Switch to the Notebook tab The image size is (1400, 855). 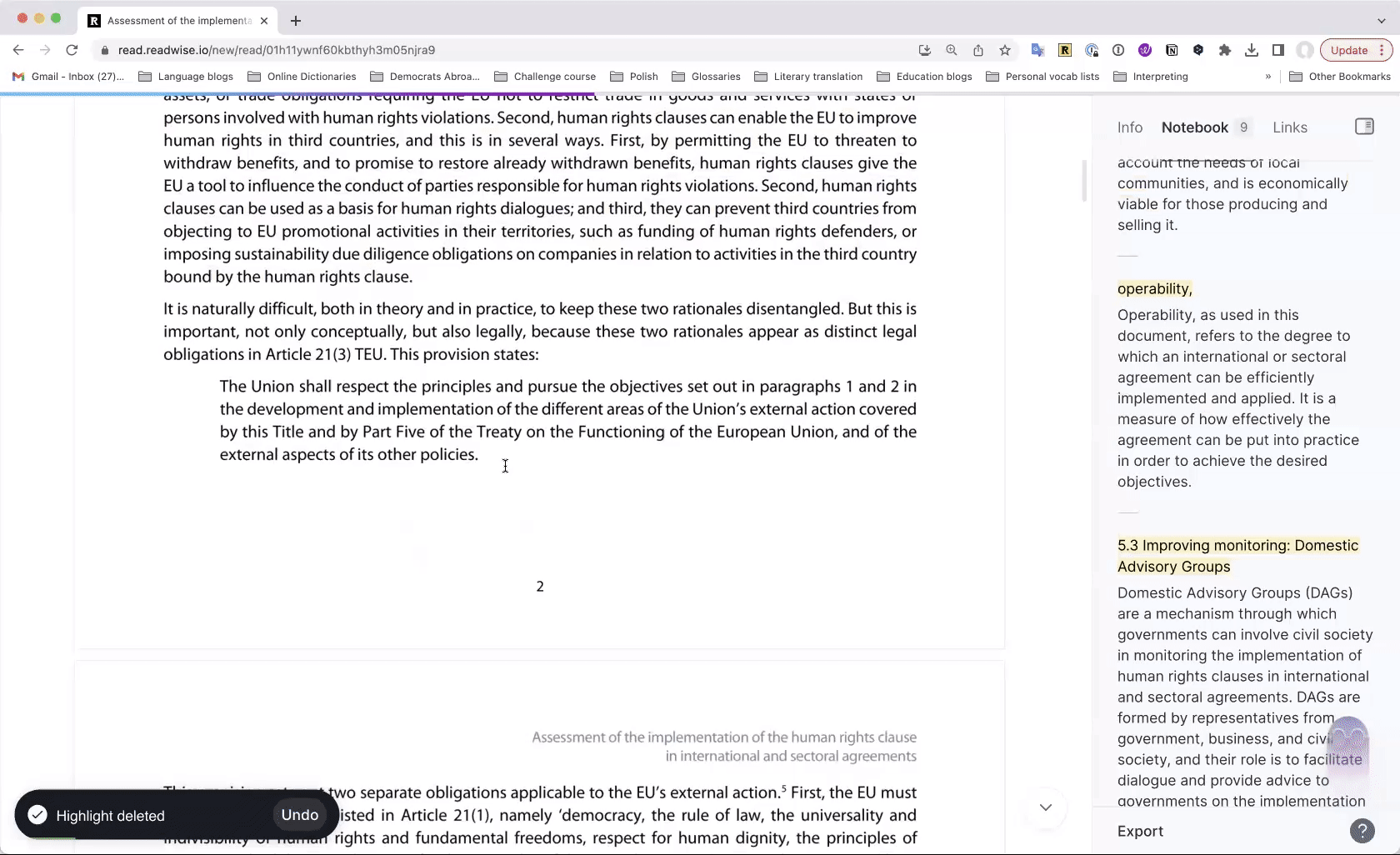(1194, 127)
